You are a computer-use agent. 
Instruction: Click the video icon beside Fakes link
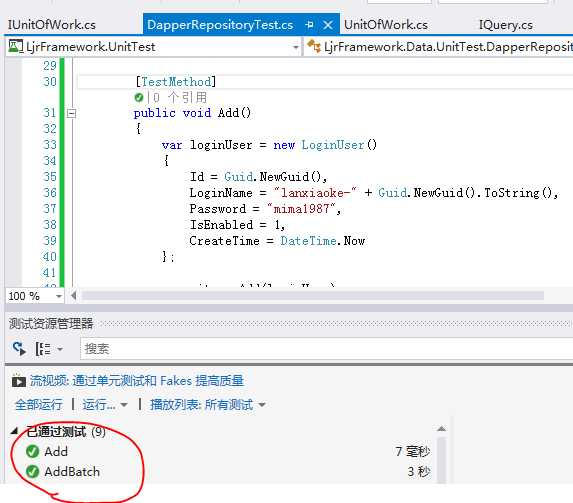pos(19,381)
